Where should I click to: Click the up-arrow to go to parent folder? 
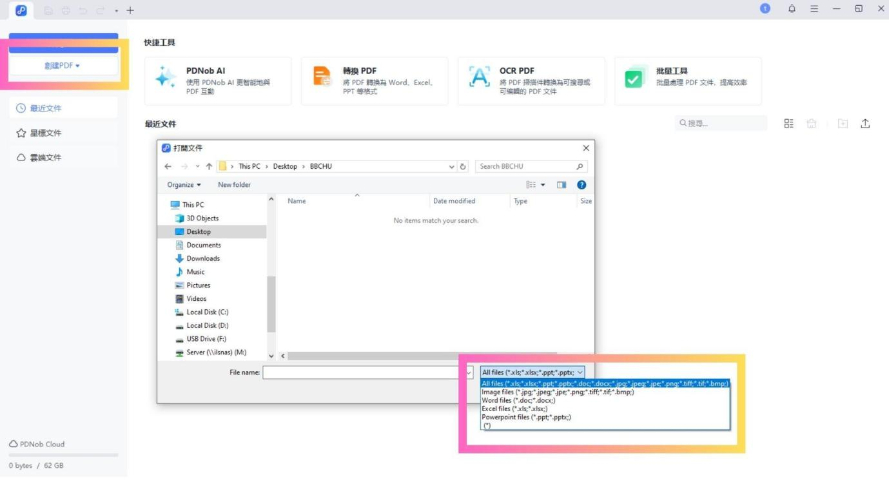[209, 166]
